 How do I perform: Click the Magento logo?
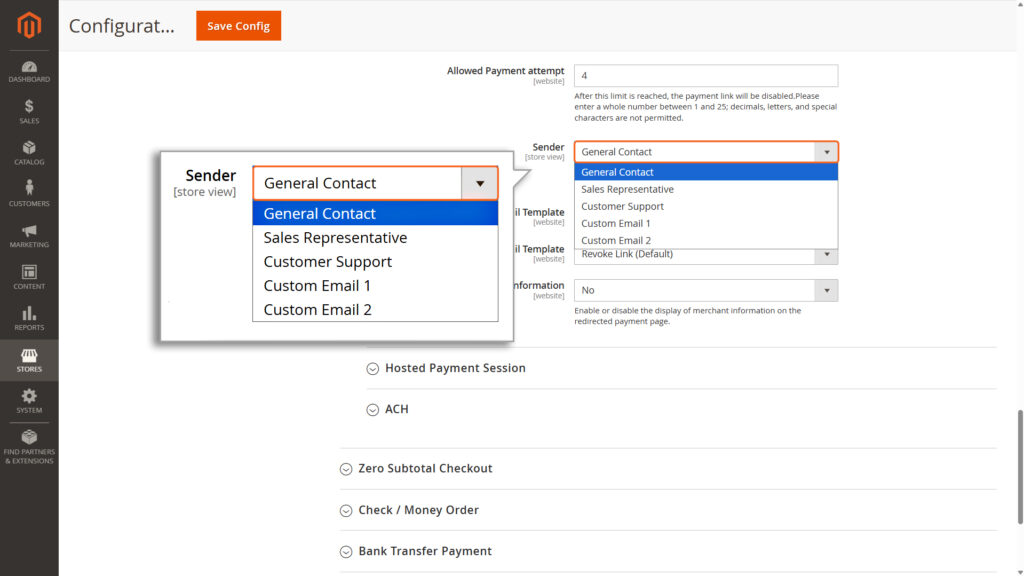pos(29,22)
